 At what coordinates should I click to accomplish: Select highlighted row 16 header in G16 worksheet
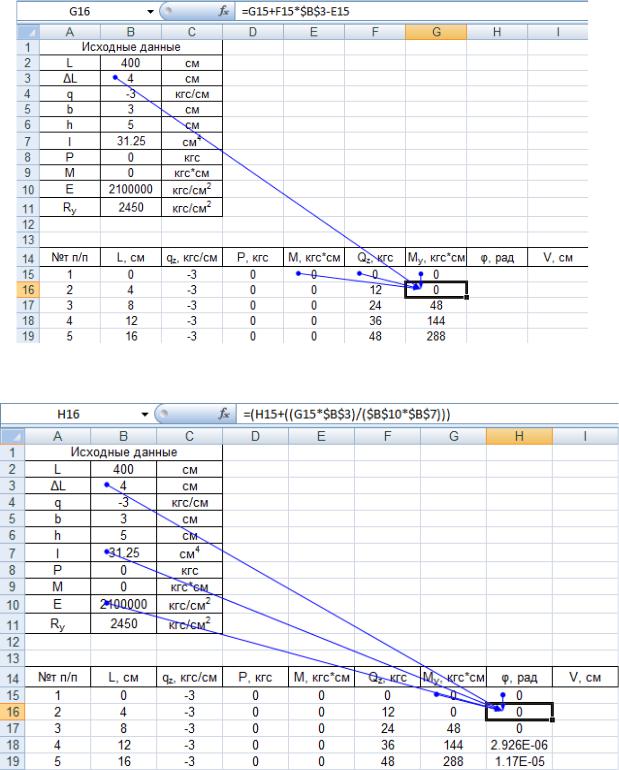point(28,290)
